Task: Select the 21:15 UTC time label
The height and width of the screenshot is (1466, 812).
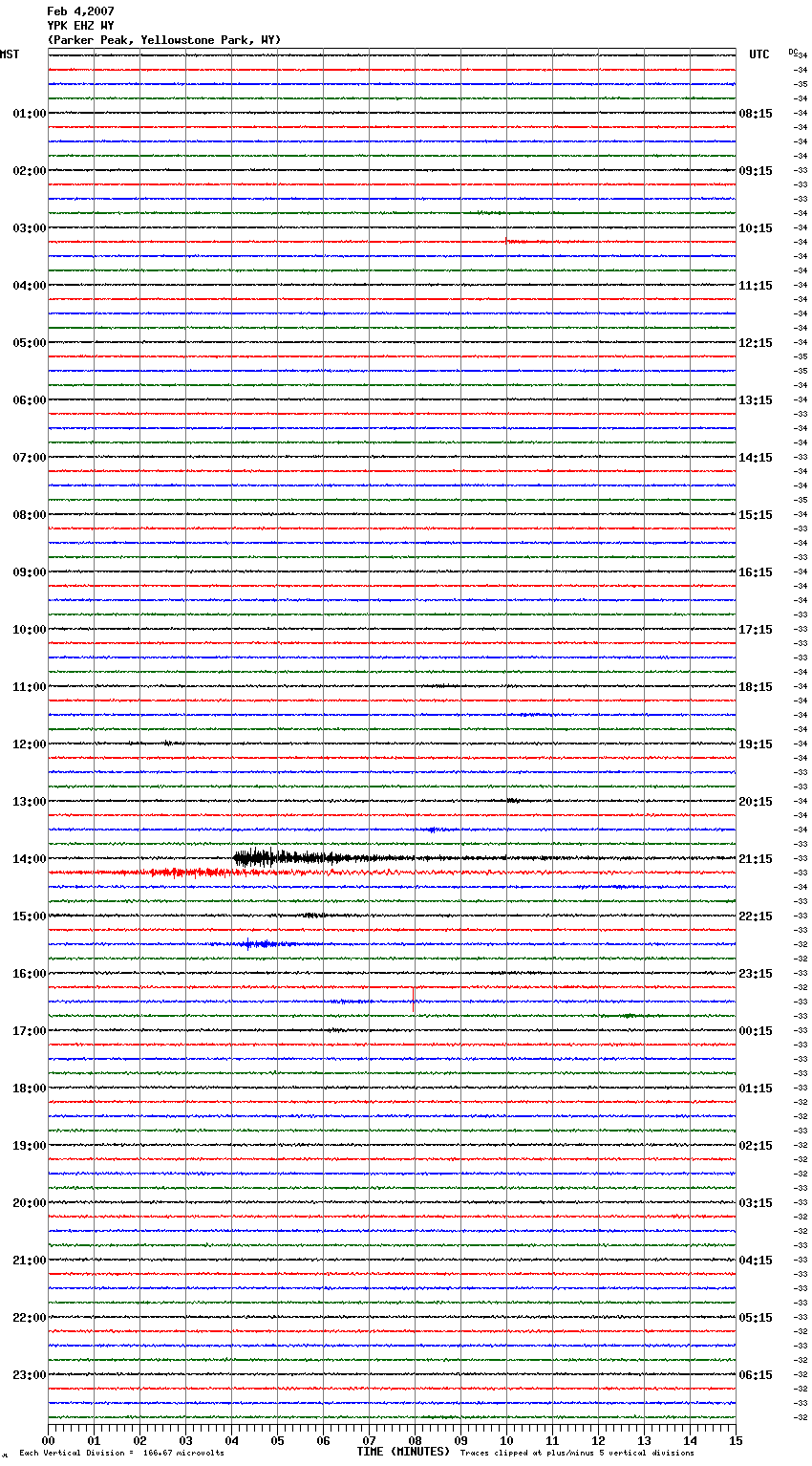Action: (756, 859)
